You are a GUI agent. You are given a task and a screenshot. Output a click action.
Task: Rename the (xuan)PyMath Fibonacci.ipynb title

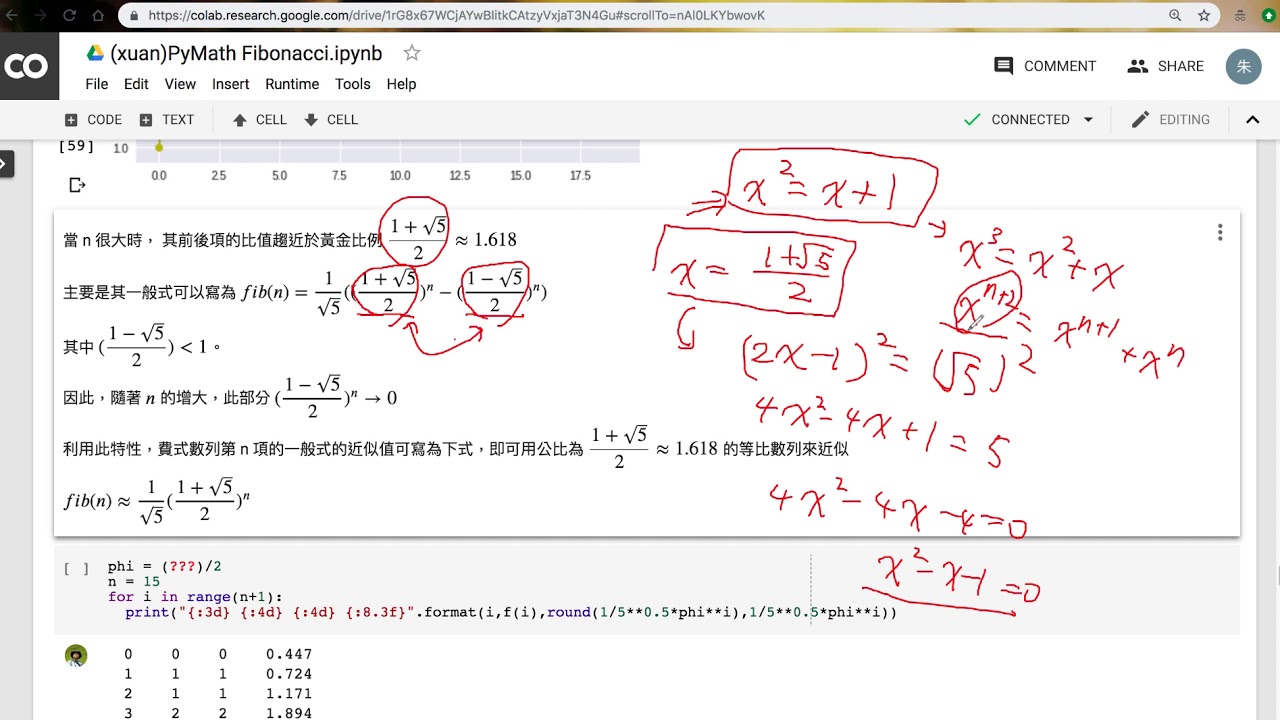[246, 53]
